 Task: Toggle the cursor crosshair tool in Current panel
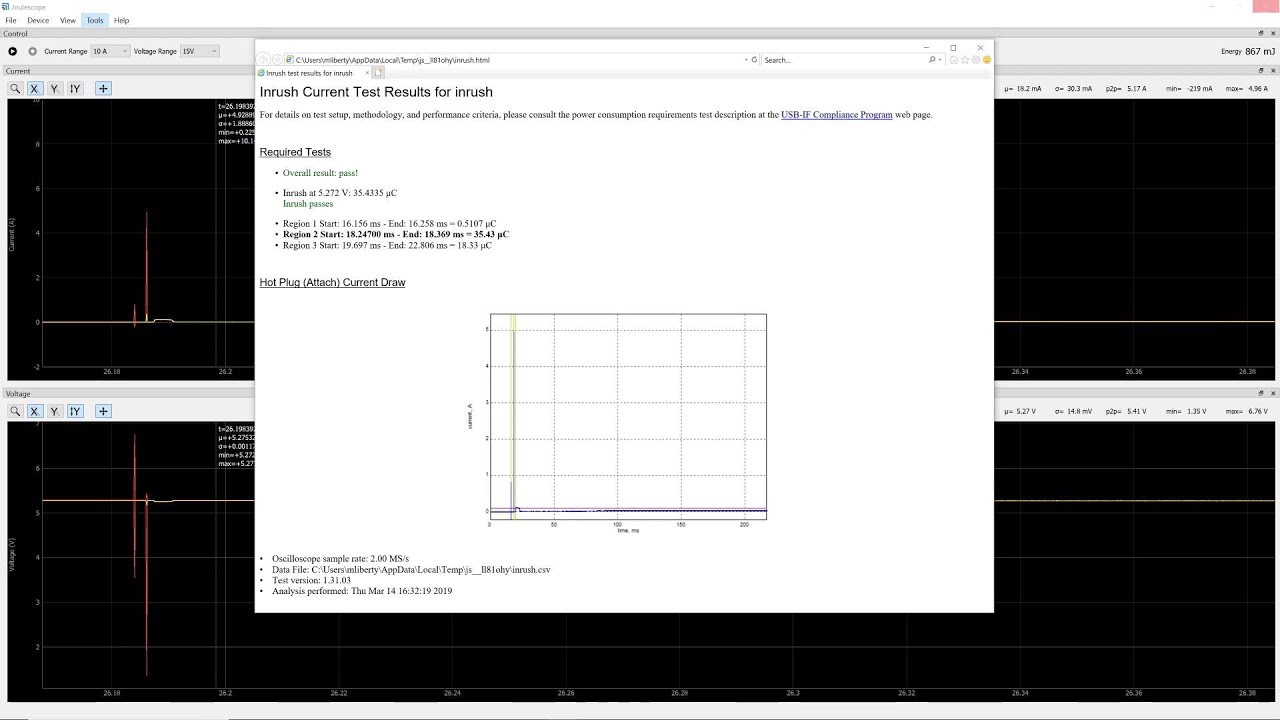coord(103,89)
